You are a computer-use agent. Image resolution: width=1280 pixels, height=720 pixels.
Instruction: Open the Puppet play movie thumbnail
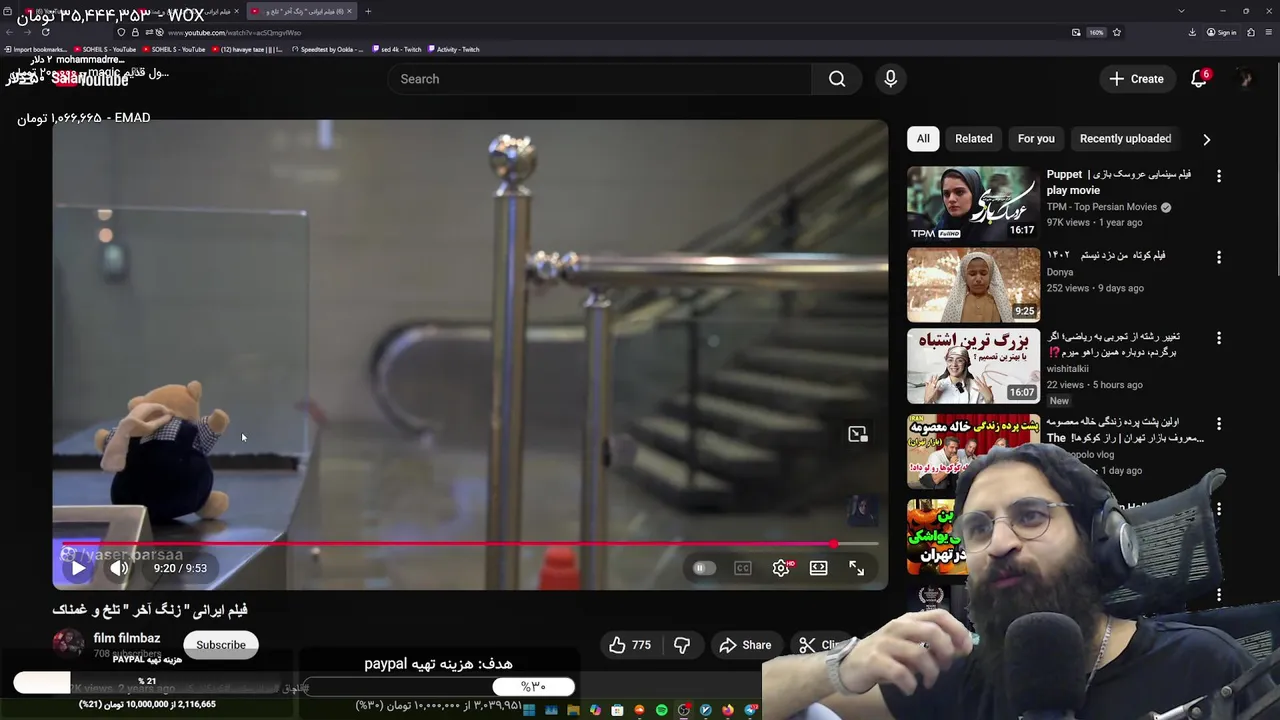tap(973, 204)
